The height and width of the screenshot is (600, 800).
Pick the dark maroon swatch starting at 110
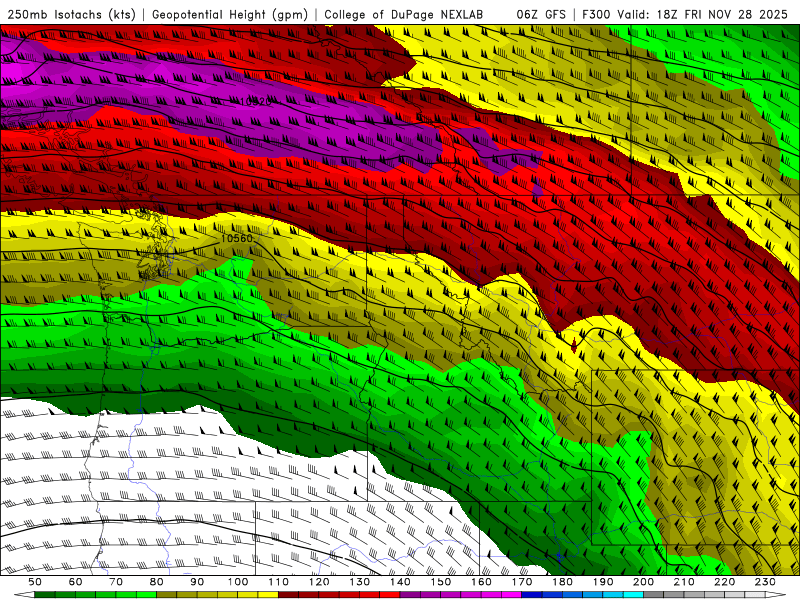[x=289, y=594]
